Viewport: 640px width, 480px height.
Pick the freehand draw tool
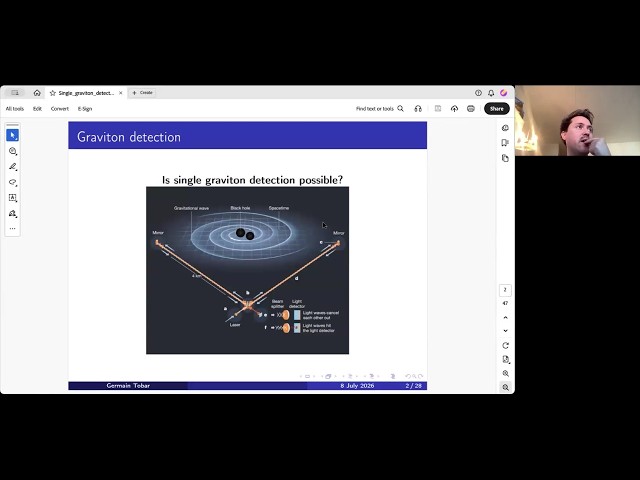click(x=12, y=182)
